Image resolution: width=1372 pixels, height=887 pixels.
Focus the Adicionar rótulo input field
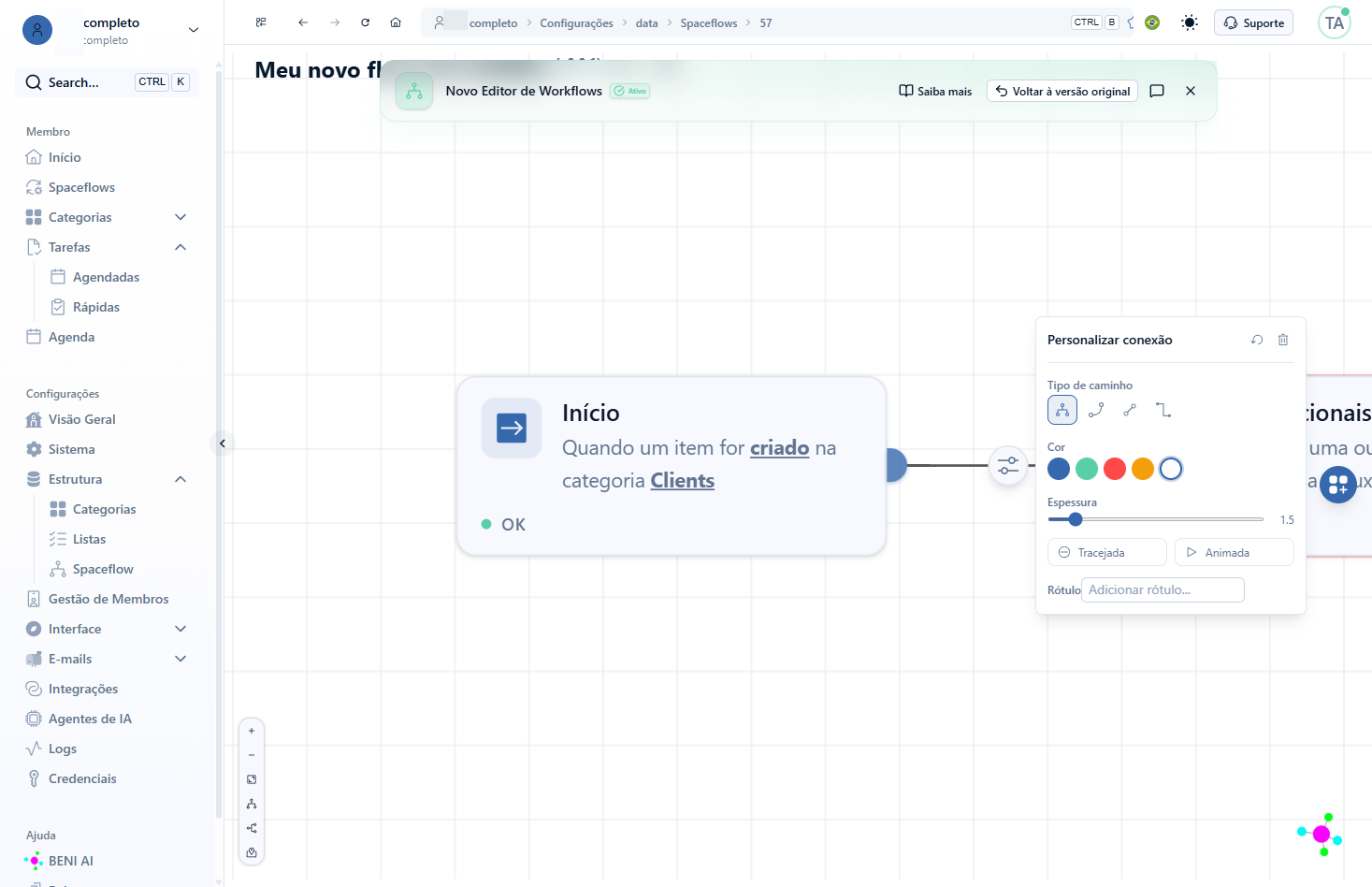pyautogui.click(x=1163, y=589)
